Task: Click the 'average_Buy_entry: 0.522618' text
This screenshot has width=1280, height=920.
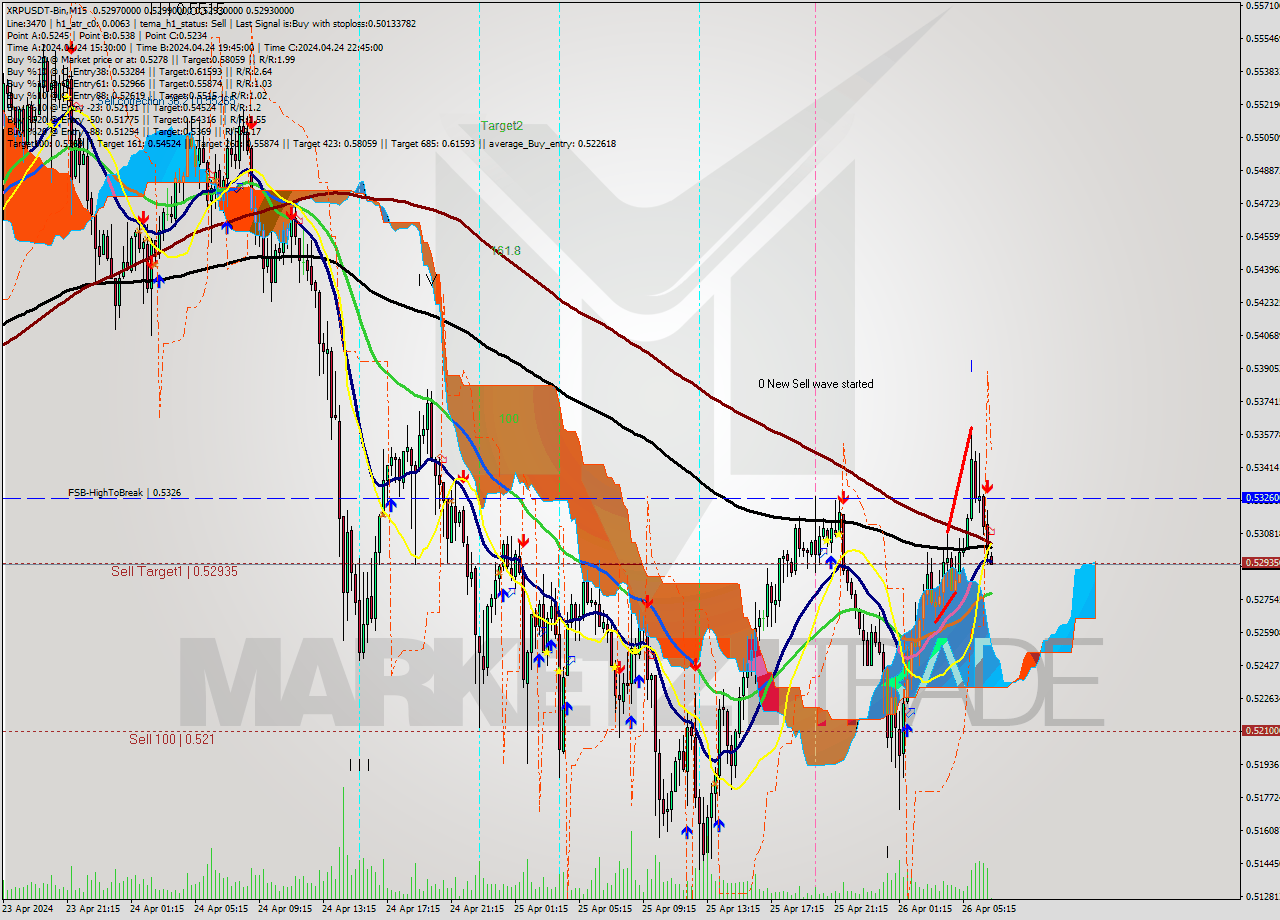Action: 552,143
